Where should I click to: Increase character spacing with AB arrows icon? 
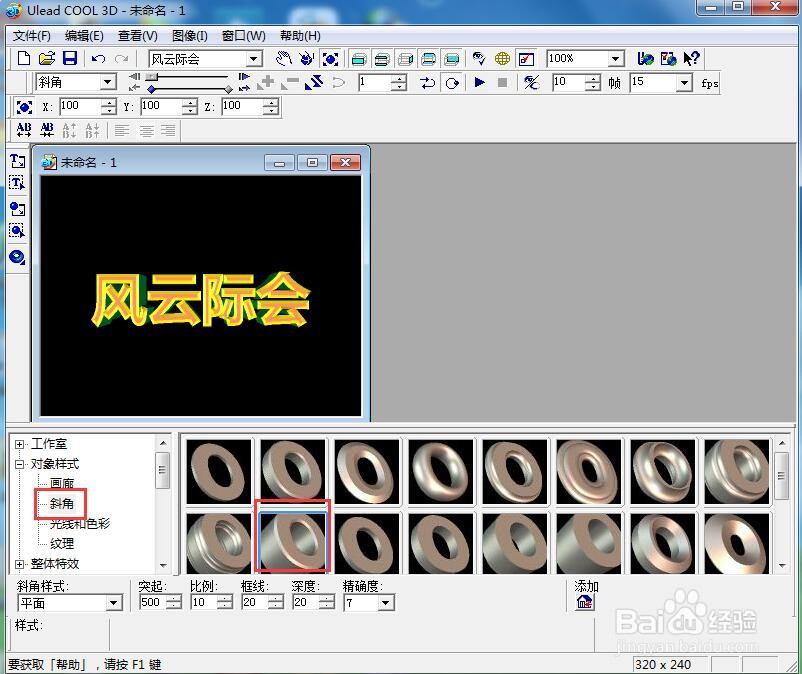pyautogui.click(x=24, y=130)
